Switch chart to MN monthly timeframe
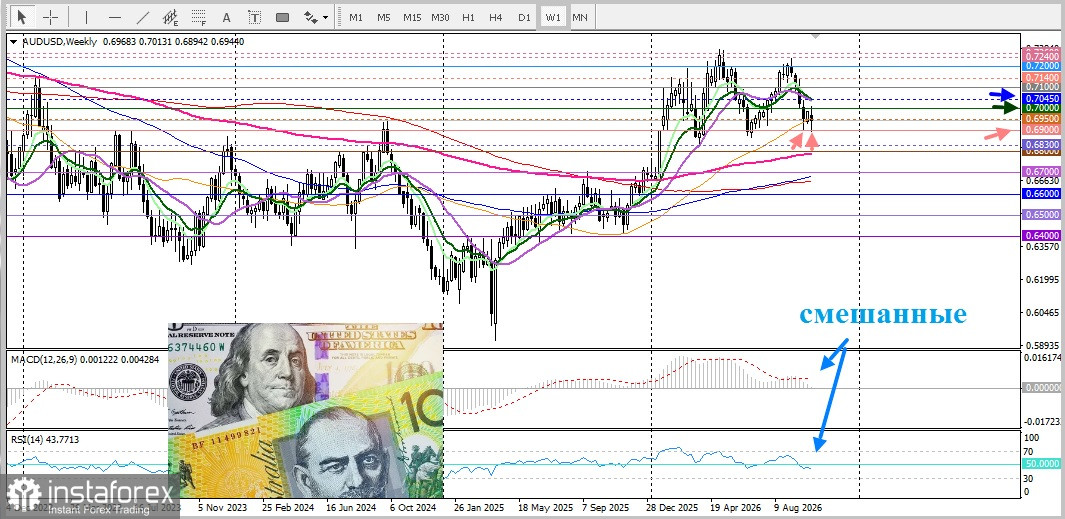This screenshot has width=1065, height=519. point(579,17)
